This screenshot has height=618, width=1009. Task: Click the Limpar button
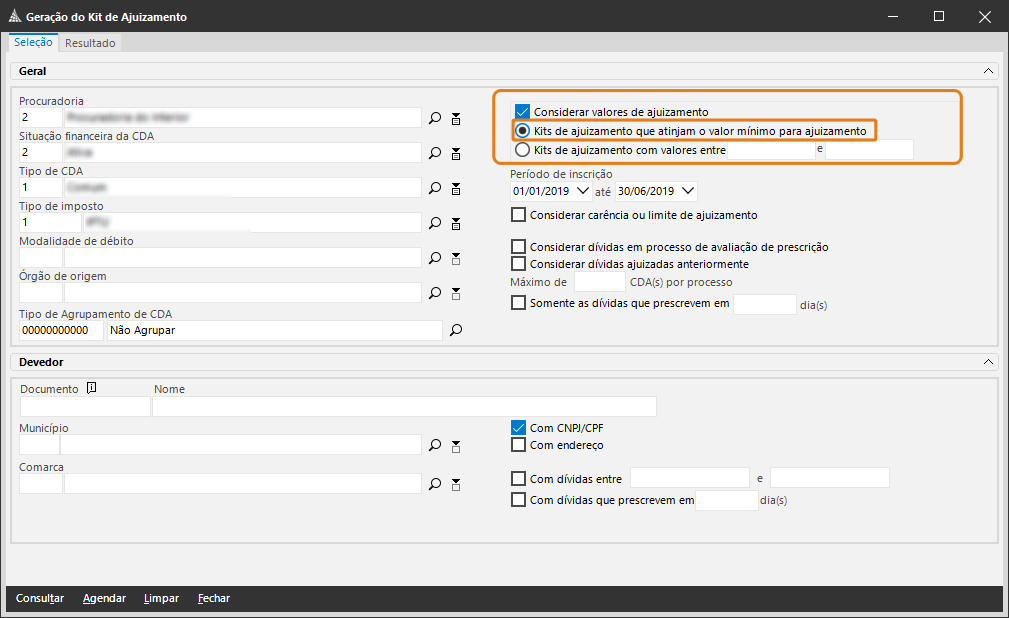tap(161, 598)
